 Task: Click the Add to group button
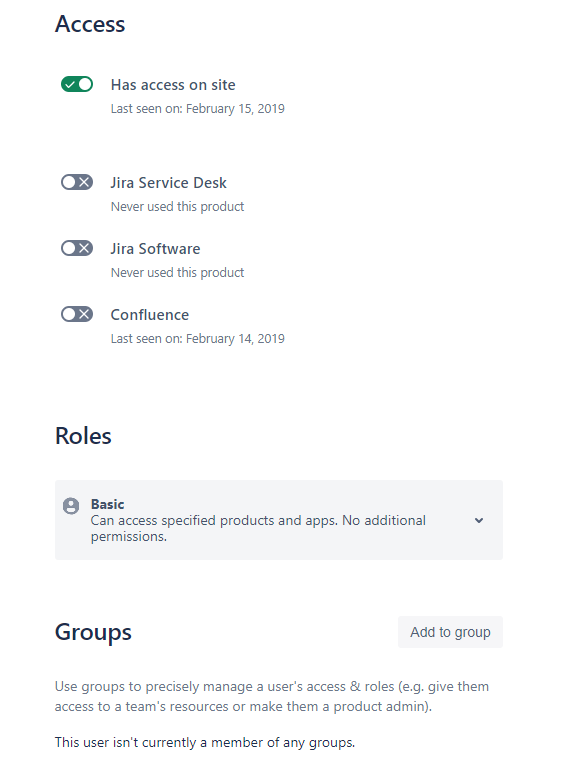click(450, 632)
